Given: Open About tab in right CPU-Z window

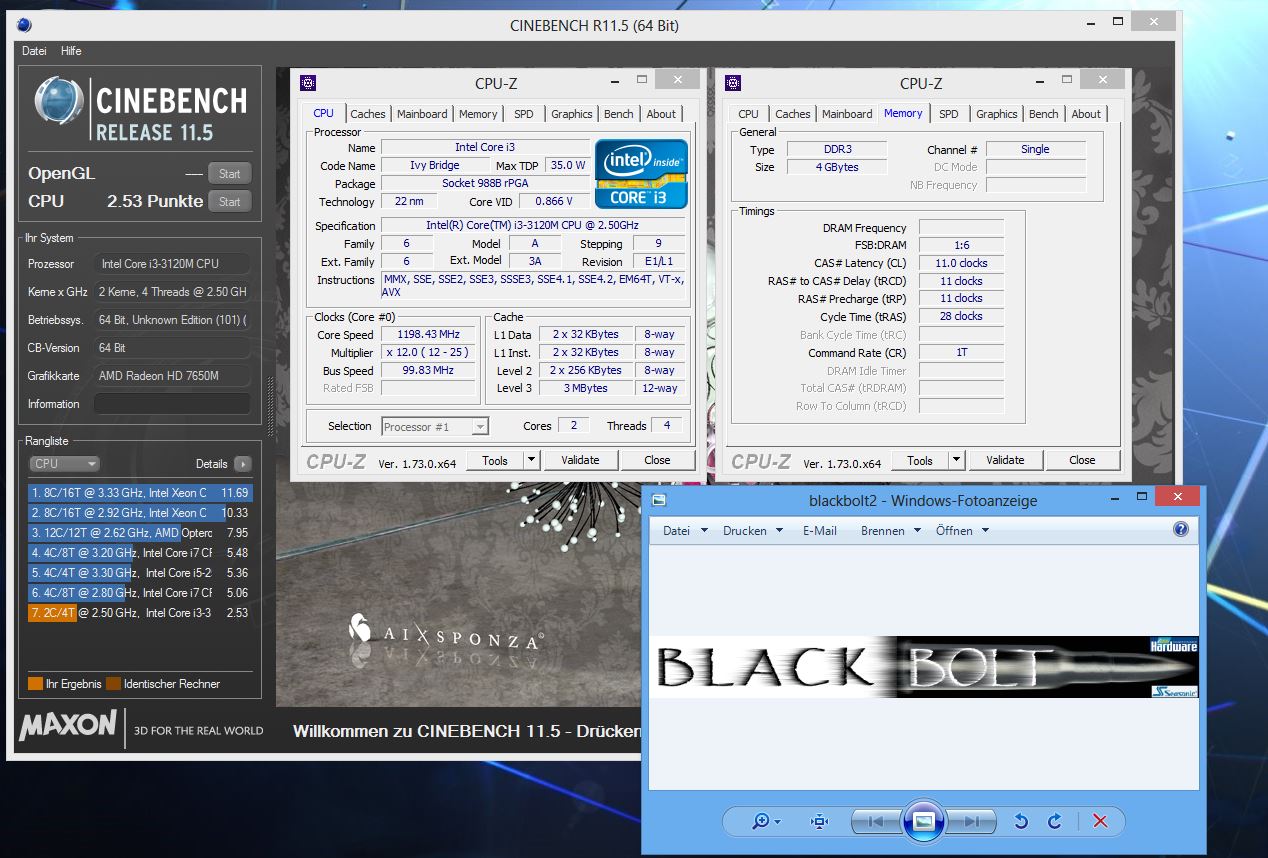Looking at the screenshot, I should coord(1086,114).
